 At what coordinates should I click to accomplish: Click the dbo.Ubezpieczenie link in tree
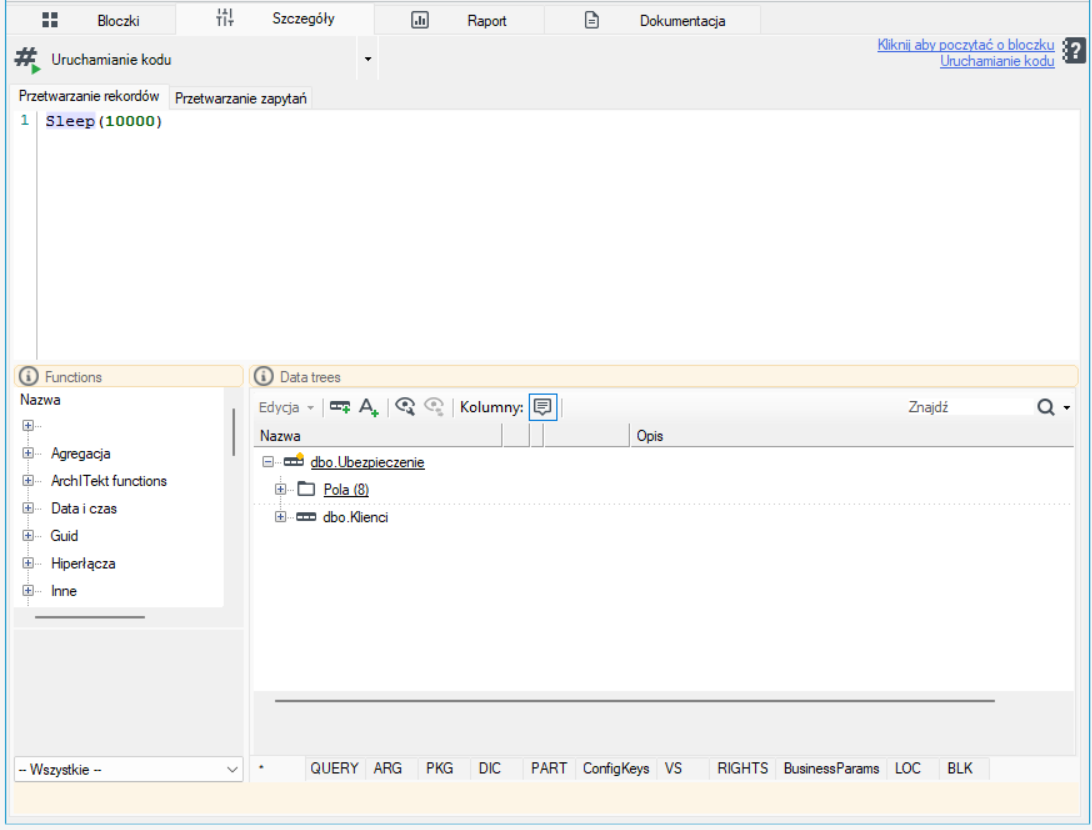(x=367, y=462)
